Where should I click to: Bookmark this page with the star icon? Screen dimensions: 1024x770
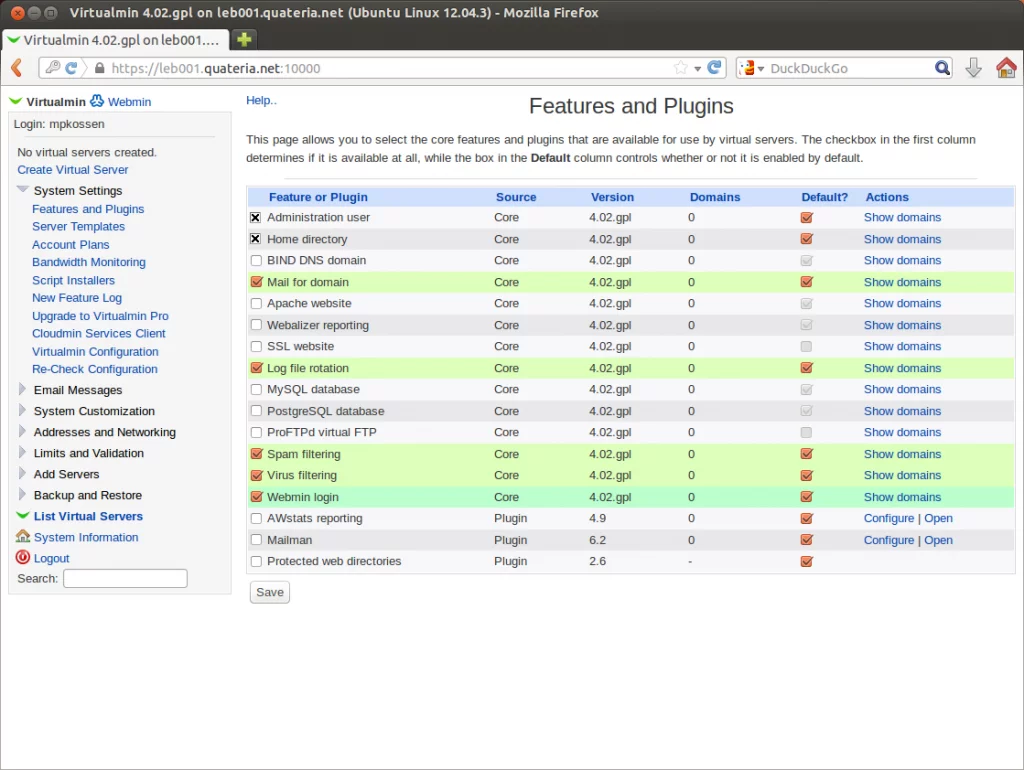click(680, 67)
